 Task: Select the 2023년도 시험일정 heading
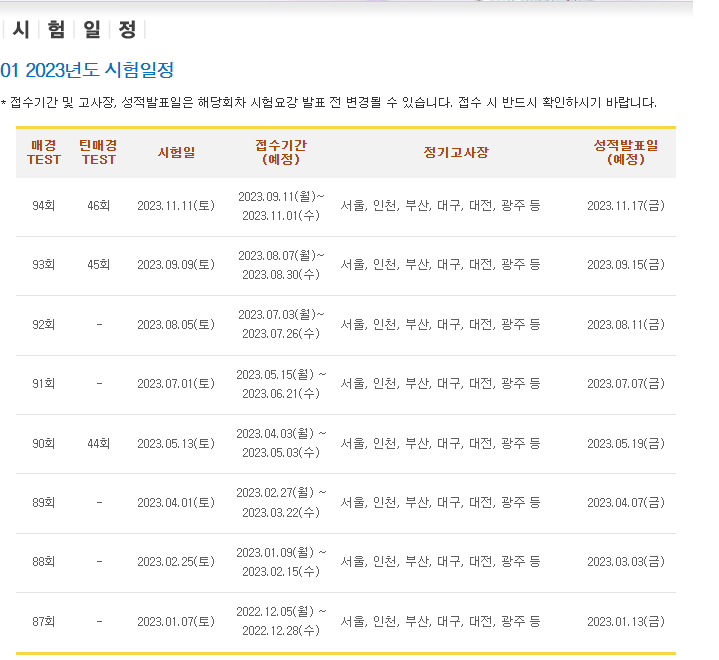(x=87, y=71)
